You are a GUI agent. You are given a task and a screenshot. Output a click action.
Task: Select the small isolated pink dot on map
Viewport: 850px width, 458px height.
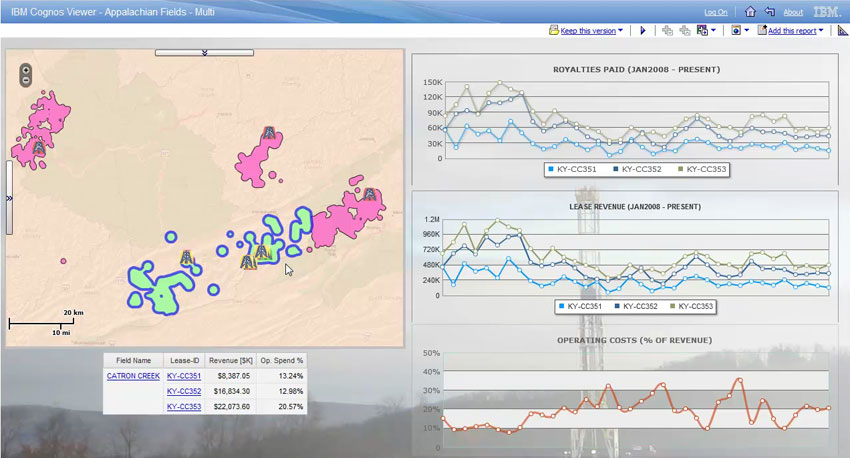(63, 261)
